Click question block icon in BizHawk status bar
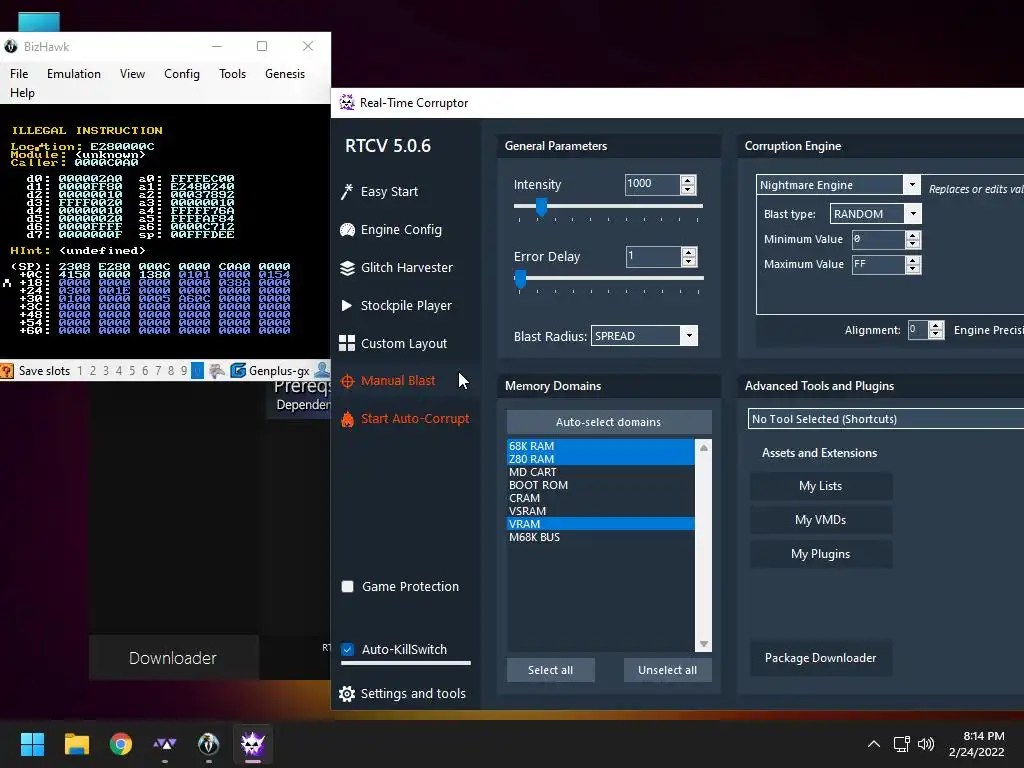 [x=7, y=371]
